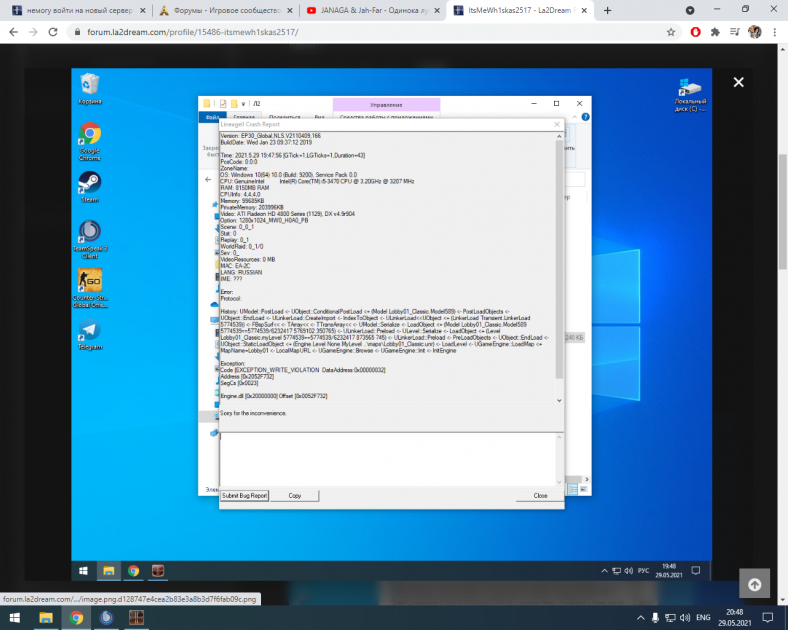Expand hidden system tray icons chevron
Viewport: 788px width, 630px height.
[x=640, y=617]
